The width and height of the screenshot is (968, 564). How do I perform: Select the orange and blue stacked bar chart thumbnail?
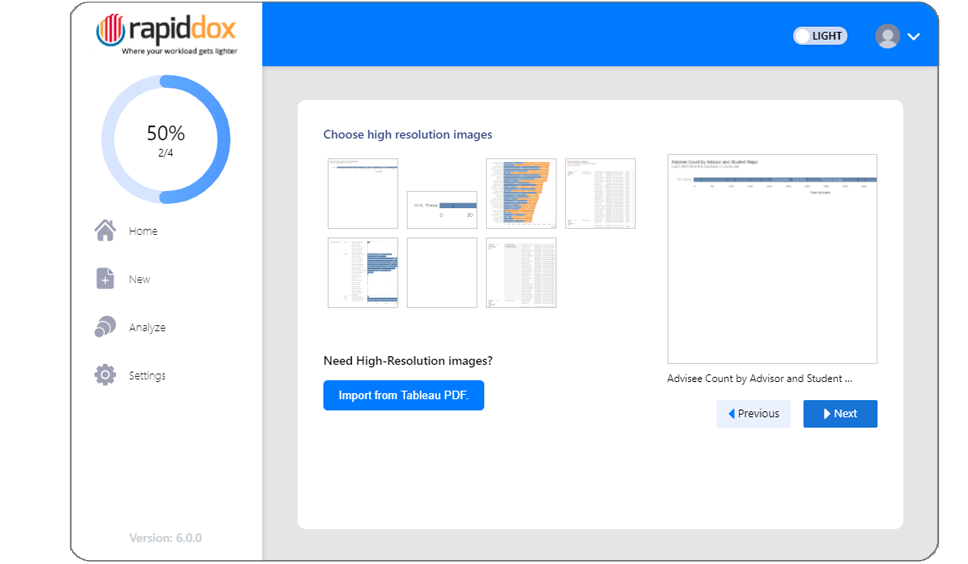[x=521, y=193]
